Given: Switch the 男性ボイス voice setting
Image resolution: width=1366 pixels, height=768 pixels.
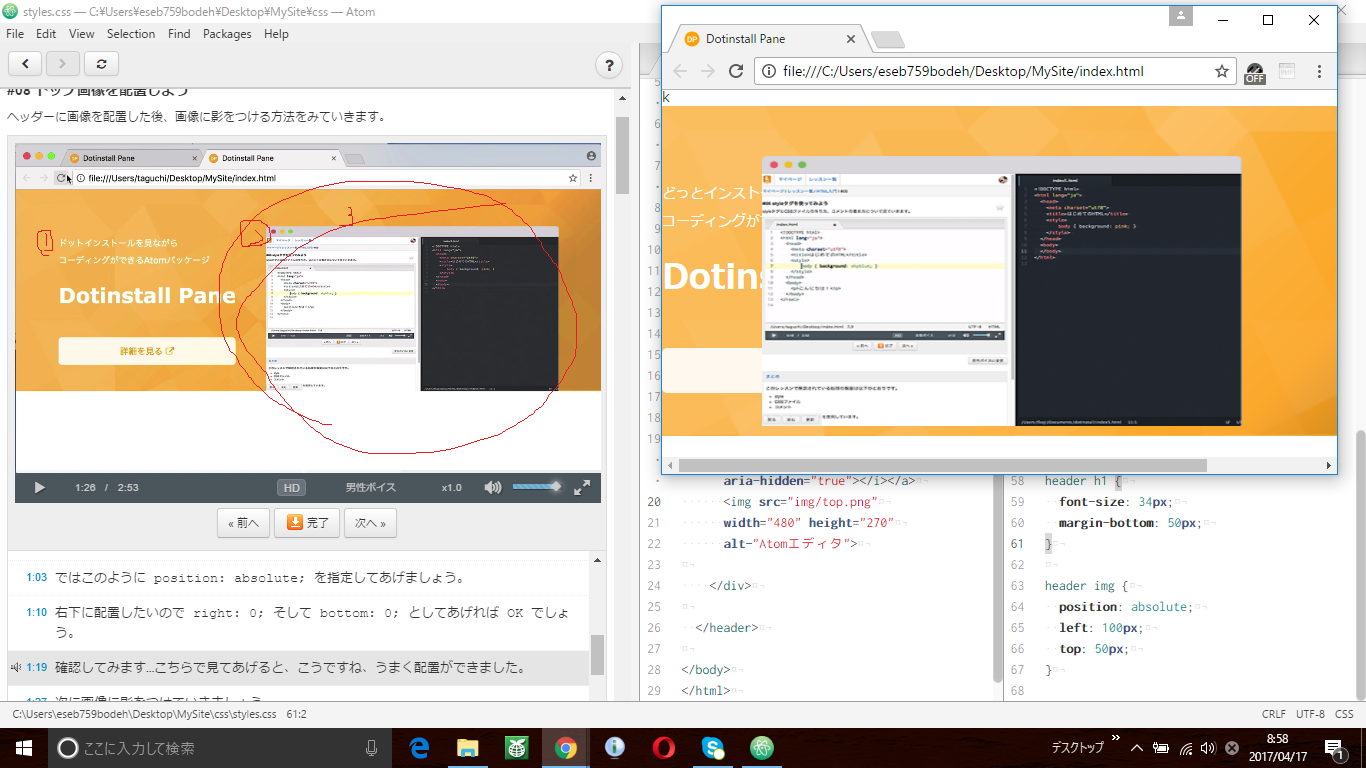Looking at the screenshot, I should point(371,488).
